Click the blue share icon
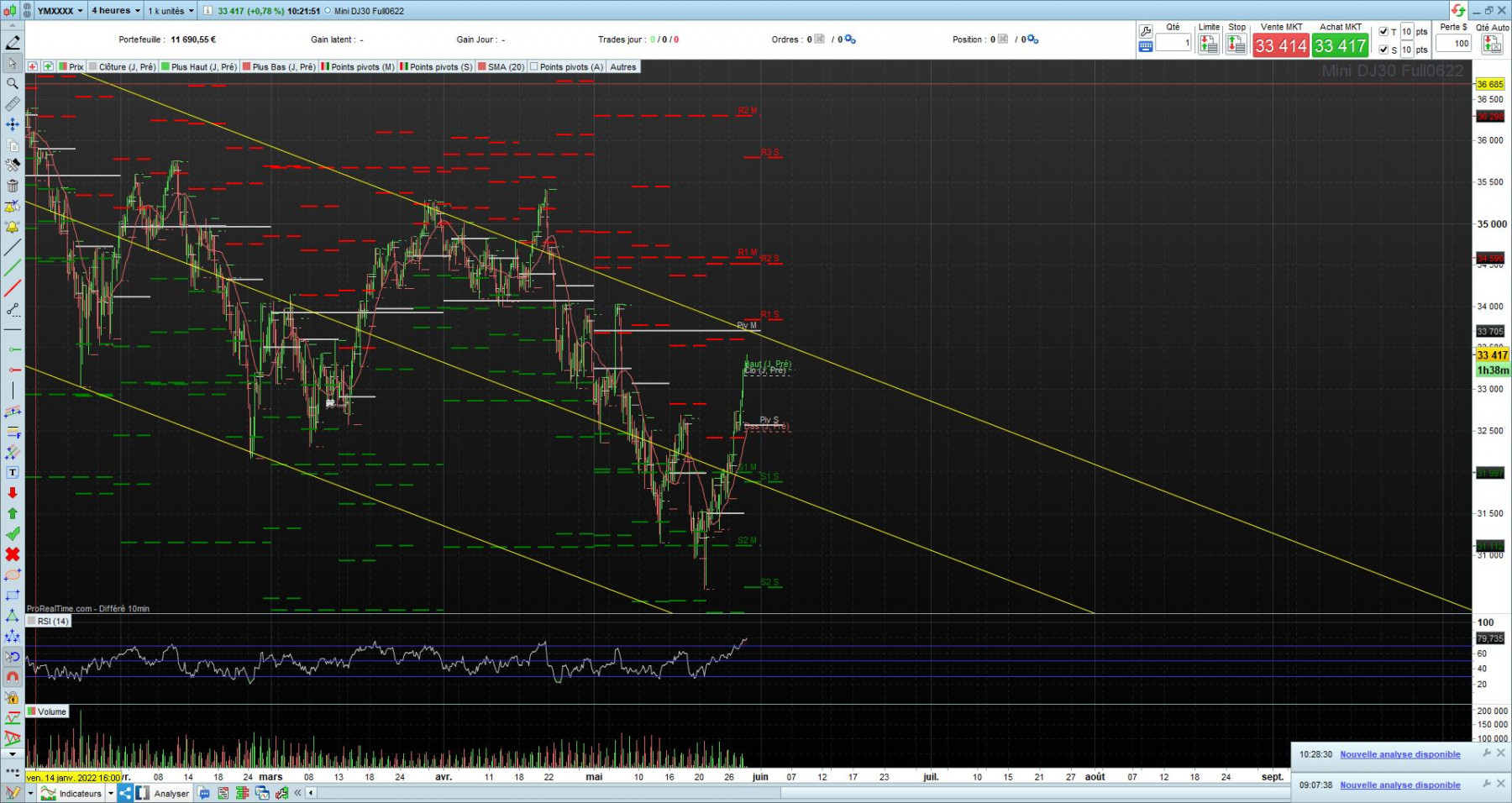1512x803 pixels. tap(125, 793)
